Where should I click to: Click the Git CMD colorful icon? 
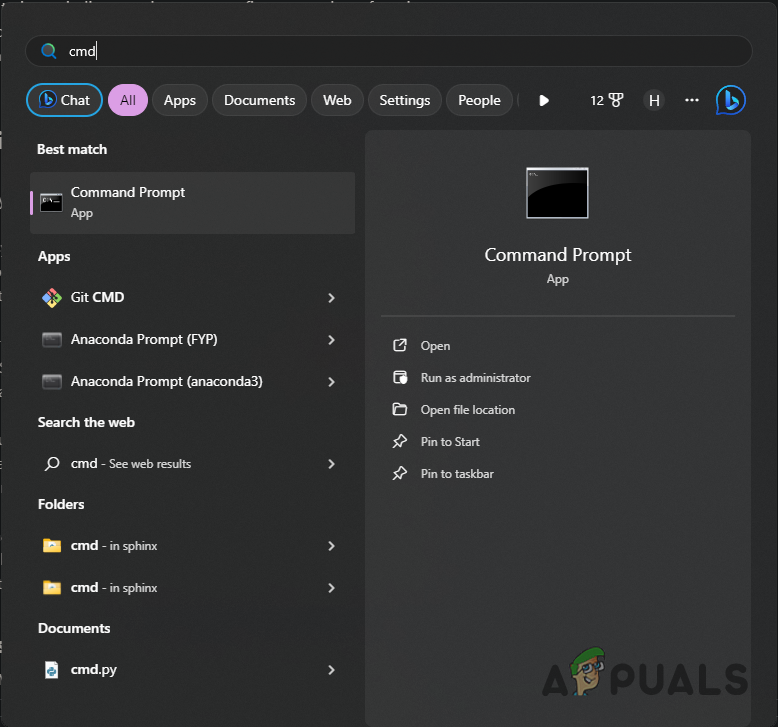pyautogui.click(x=52, y=298)
